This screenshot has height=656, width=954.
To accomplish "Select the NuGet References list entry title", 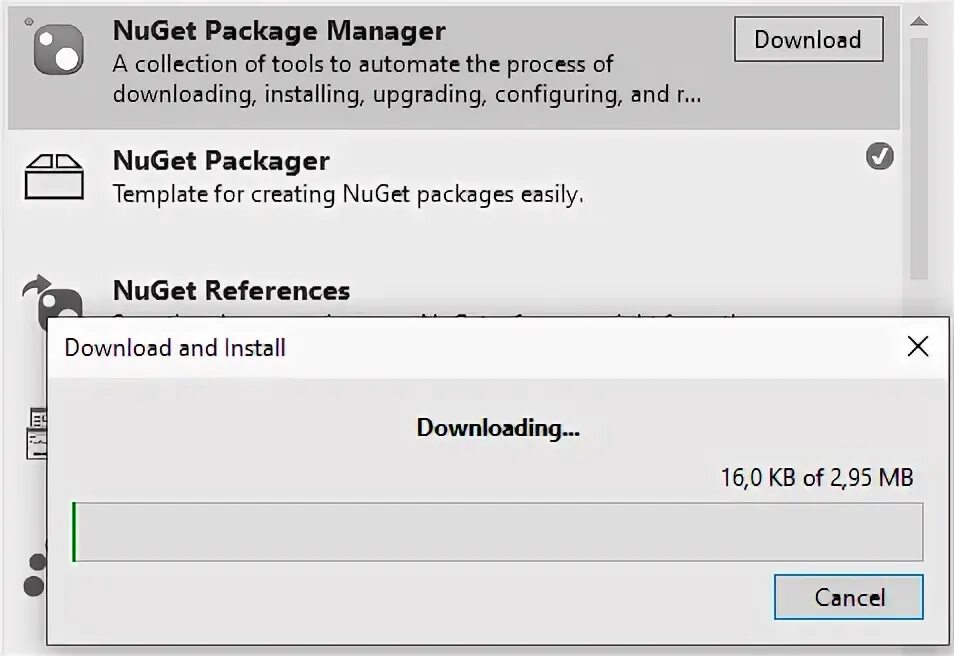I will [x=231, y=291].
